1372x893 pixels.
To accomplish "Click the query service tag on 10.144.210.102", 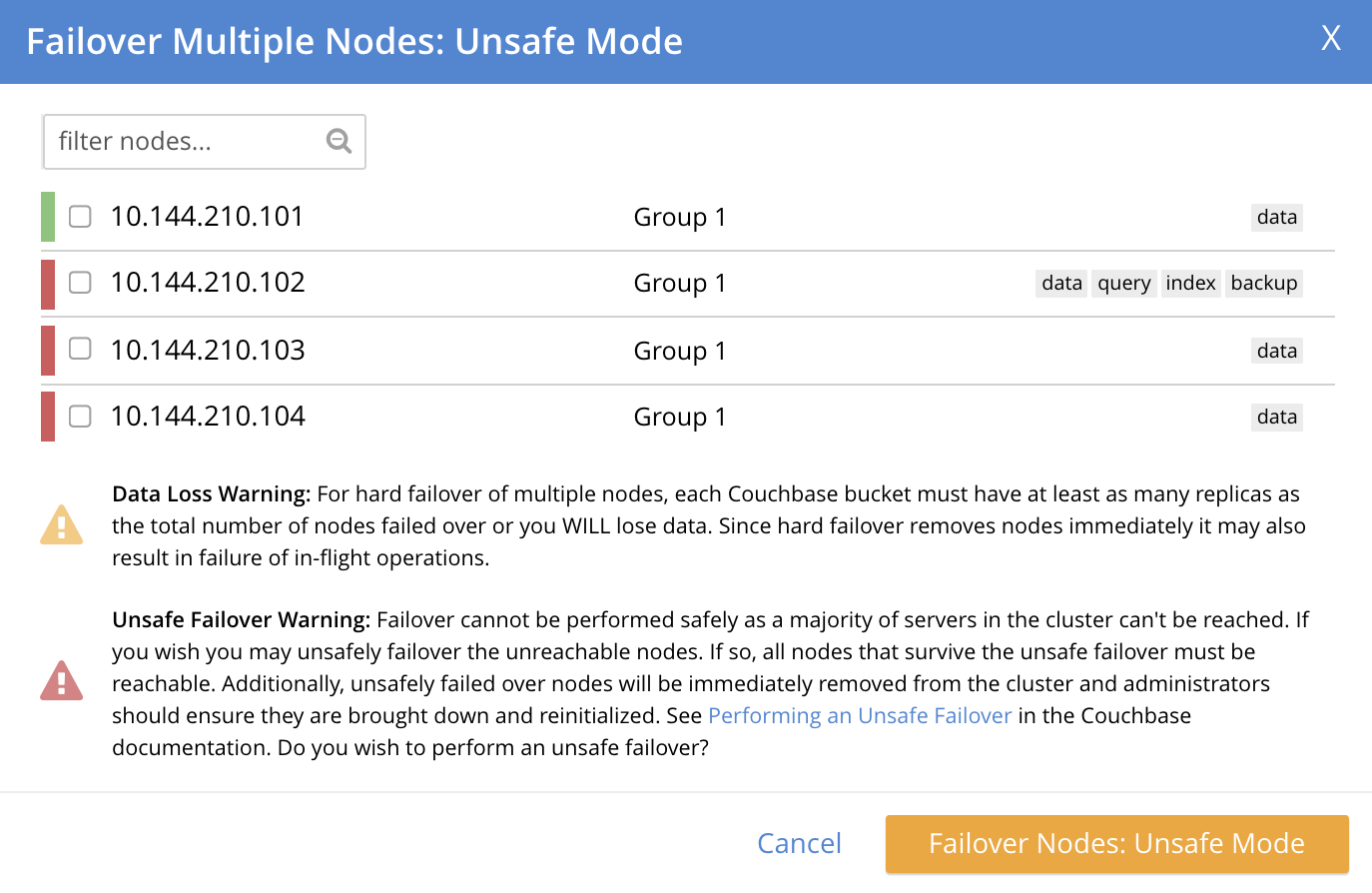I will click(x=1124, y=284).
